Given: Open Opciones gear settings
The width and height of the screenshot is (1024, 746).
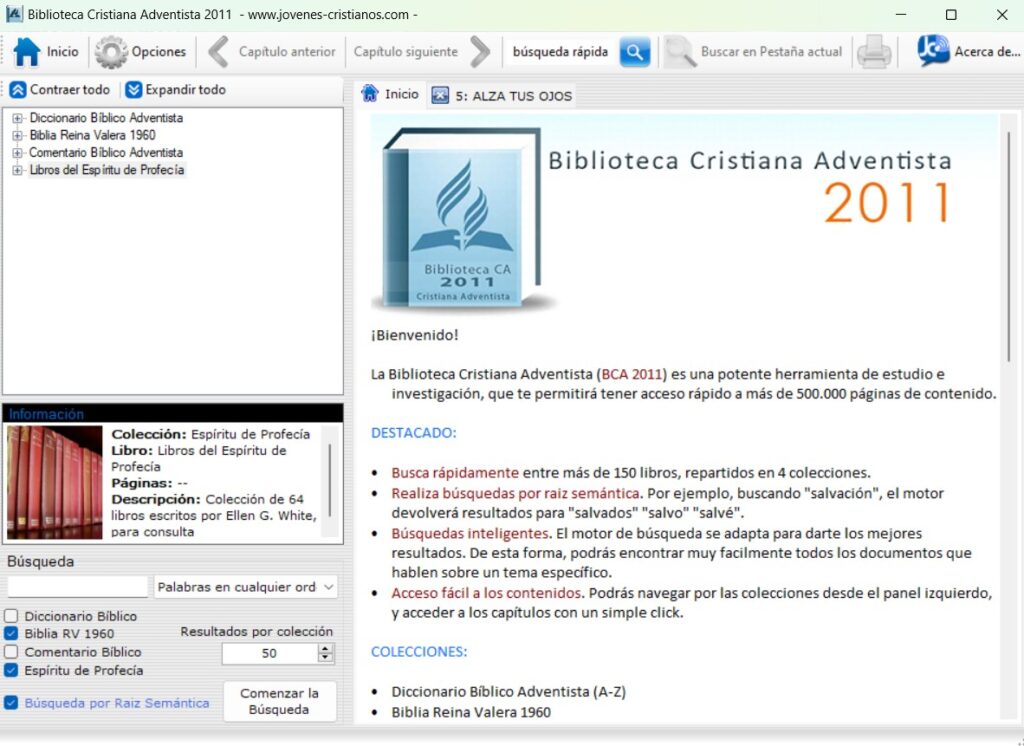Looking at the screenshot, I should point(111,51).
